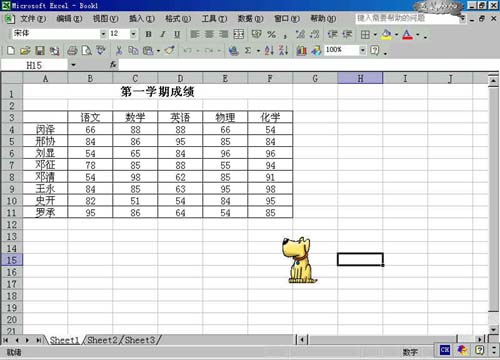Open the 视图 (View) menu
Screen dimensions: 500x360
(x=105, y=19)
